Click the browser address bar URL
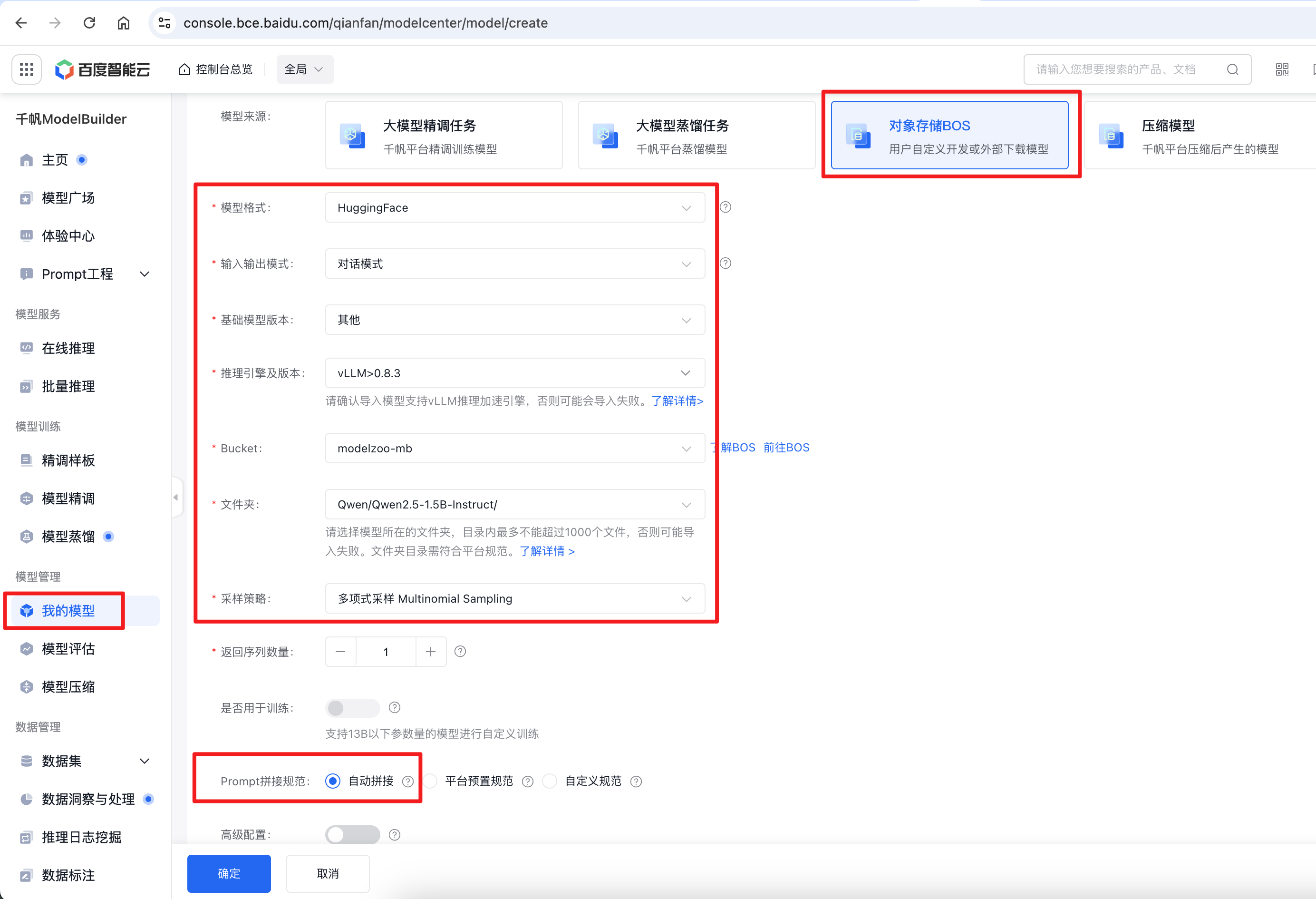 point(365,23)
